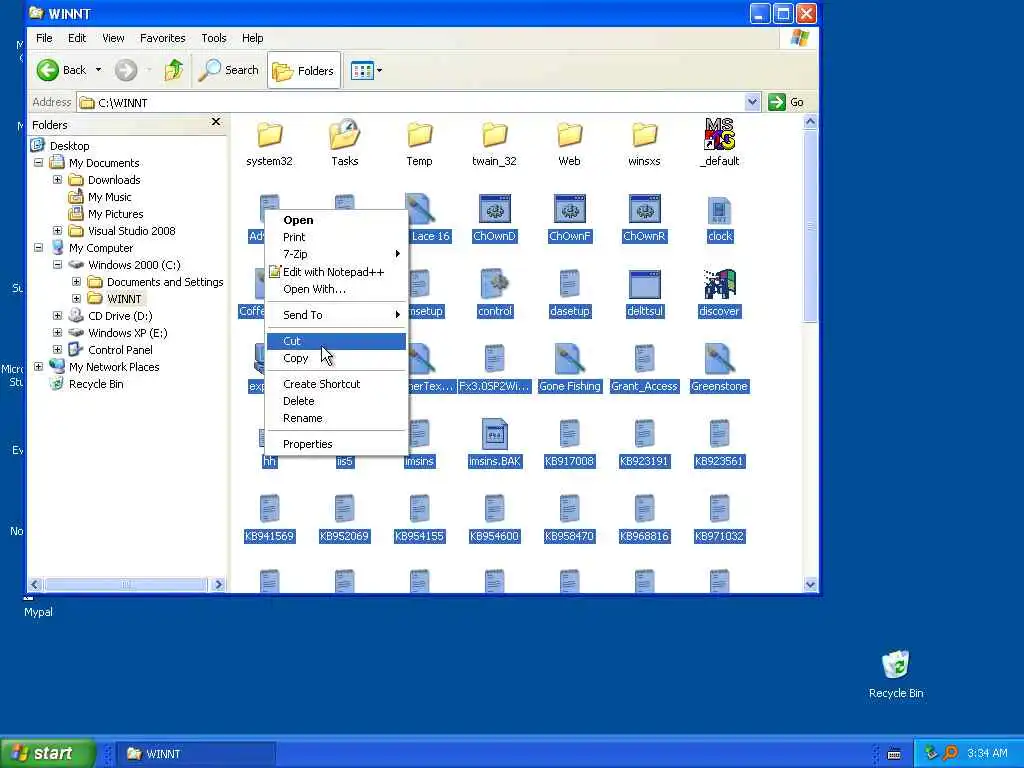Click the WINNT taskbar button
Screen dimensions: 1024x768
click(196, 754)
